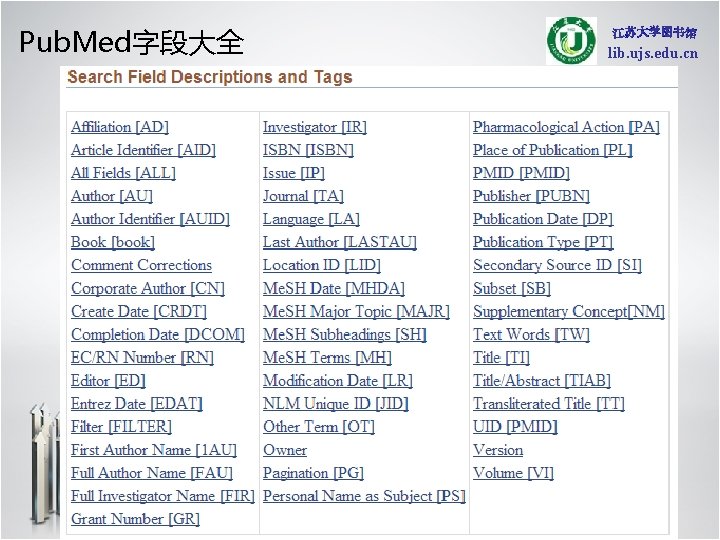
Task: Open Full Author Name [FAU] link
Action: pos(152,473)
